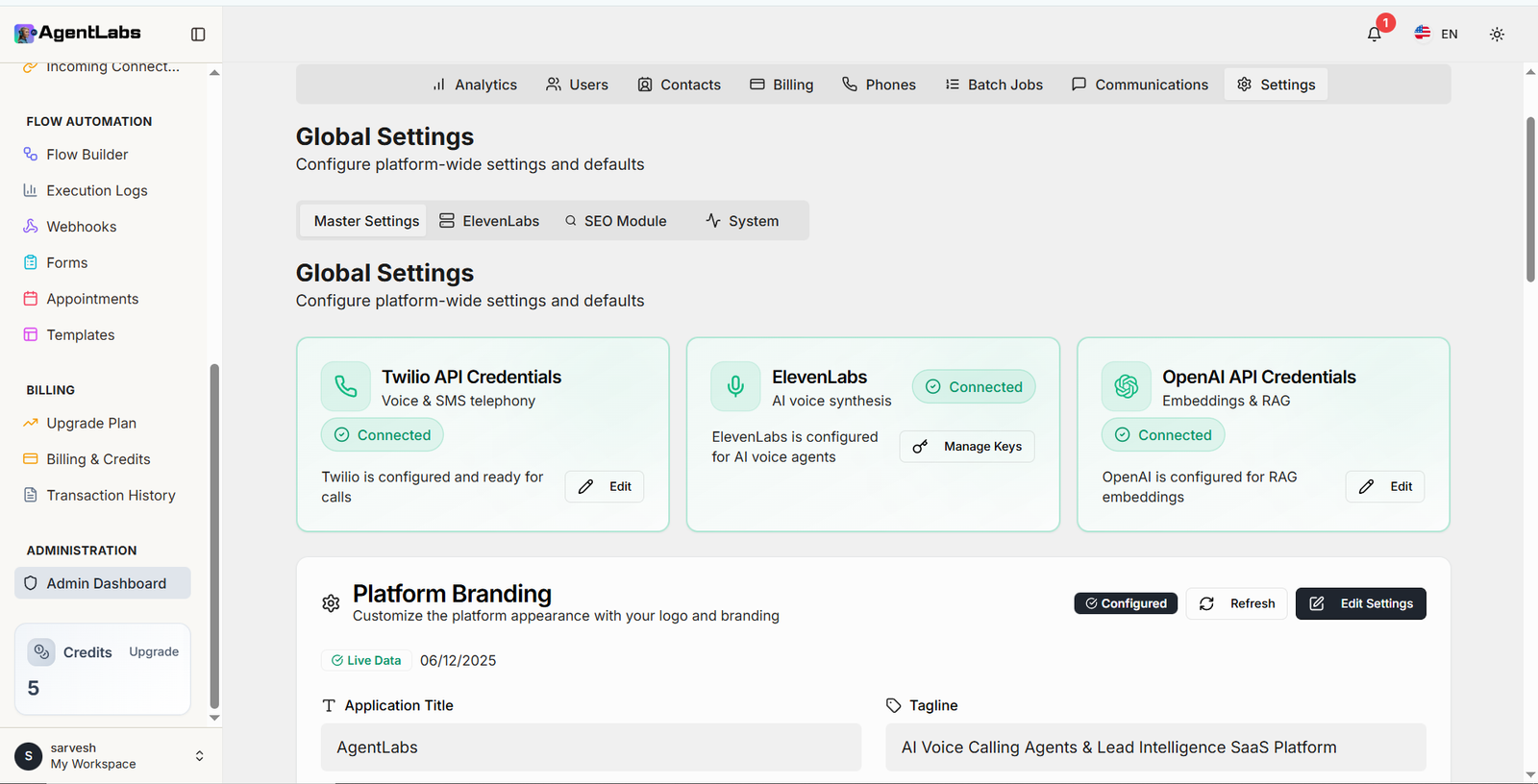Open the Analytics tab
Screen dimensions: 1538x784
pos(475,85)
